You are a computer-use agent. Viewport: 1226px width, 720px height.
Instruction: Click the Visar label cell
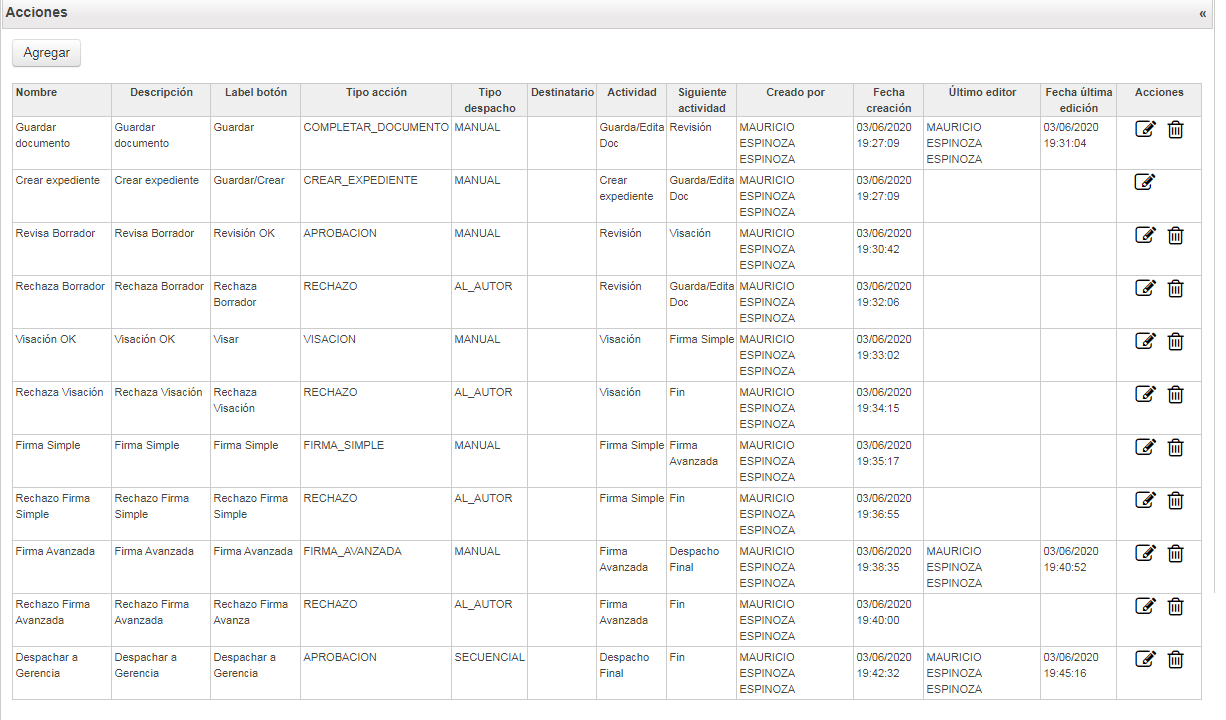255,355
